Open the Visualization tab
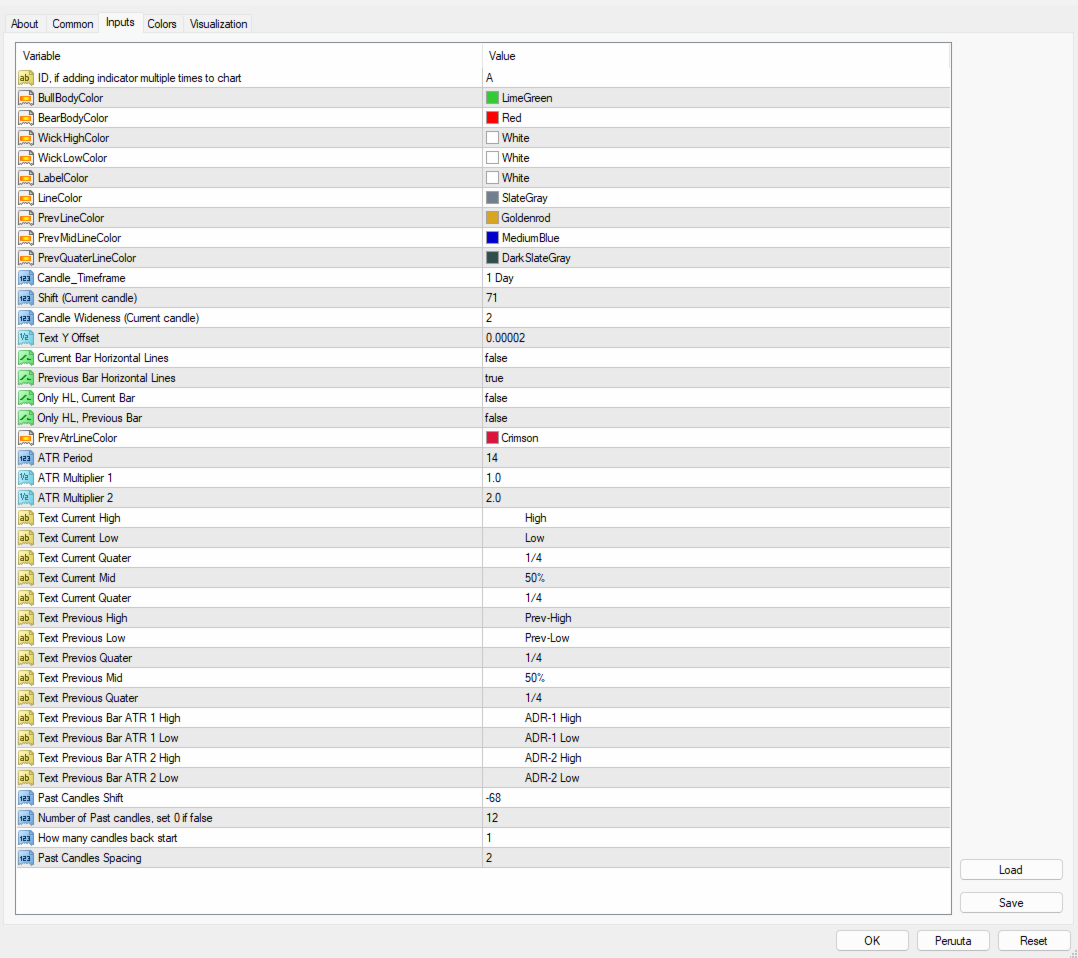 (218, 23)
